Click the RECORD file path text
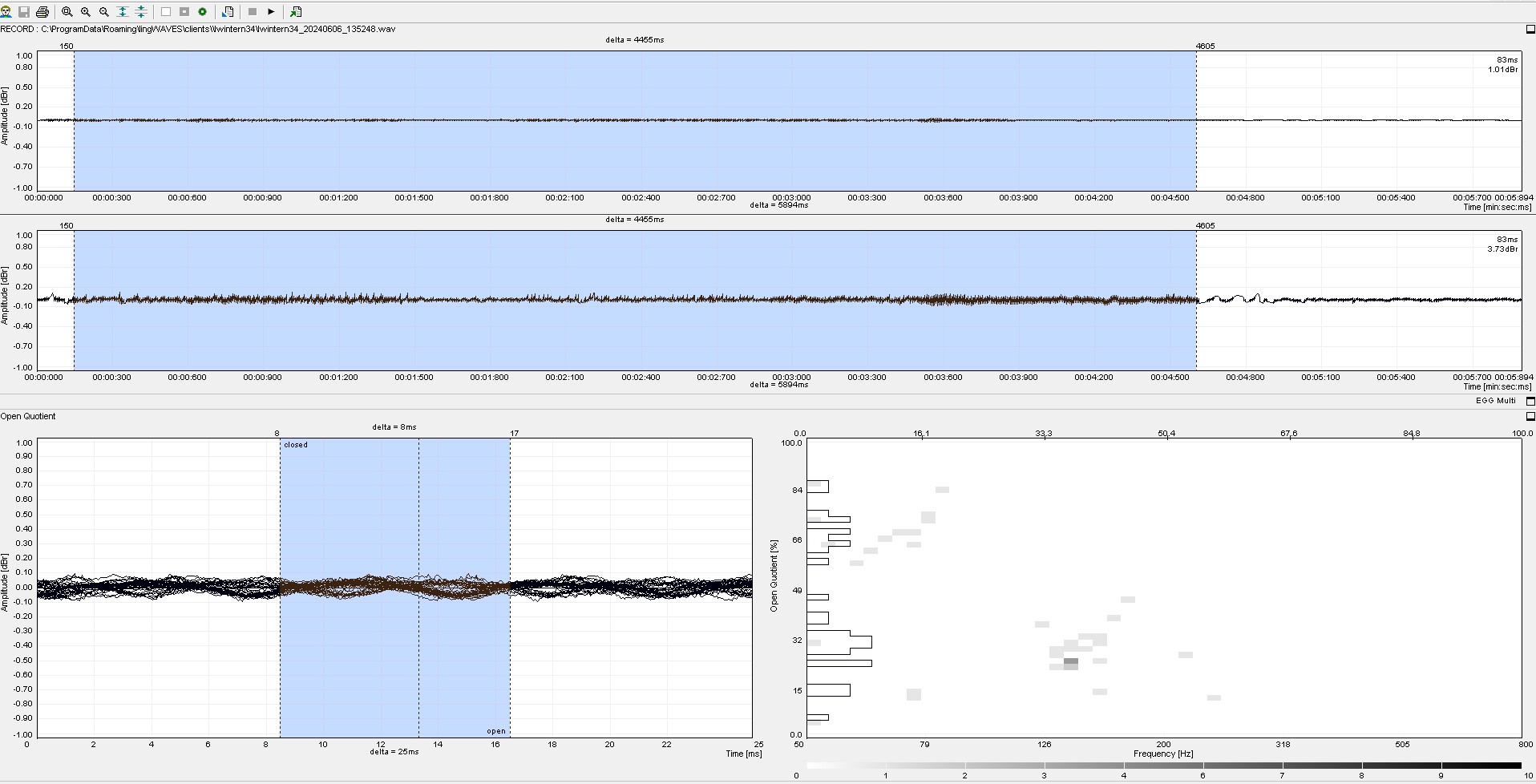The image size is (1536, 784). [x=198, y=29]
